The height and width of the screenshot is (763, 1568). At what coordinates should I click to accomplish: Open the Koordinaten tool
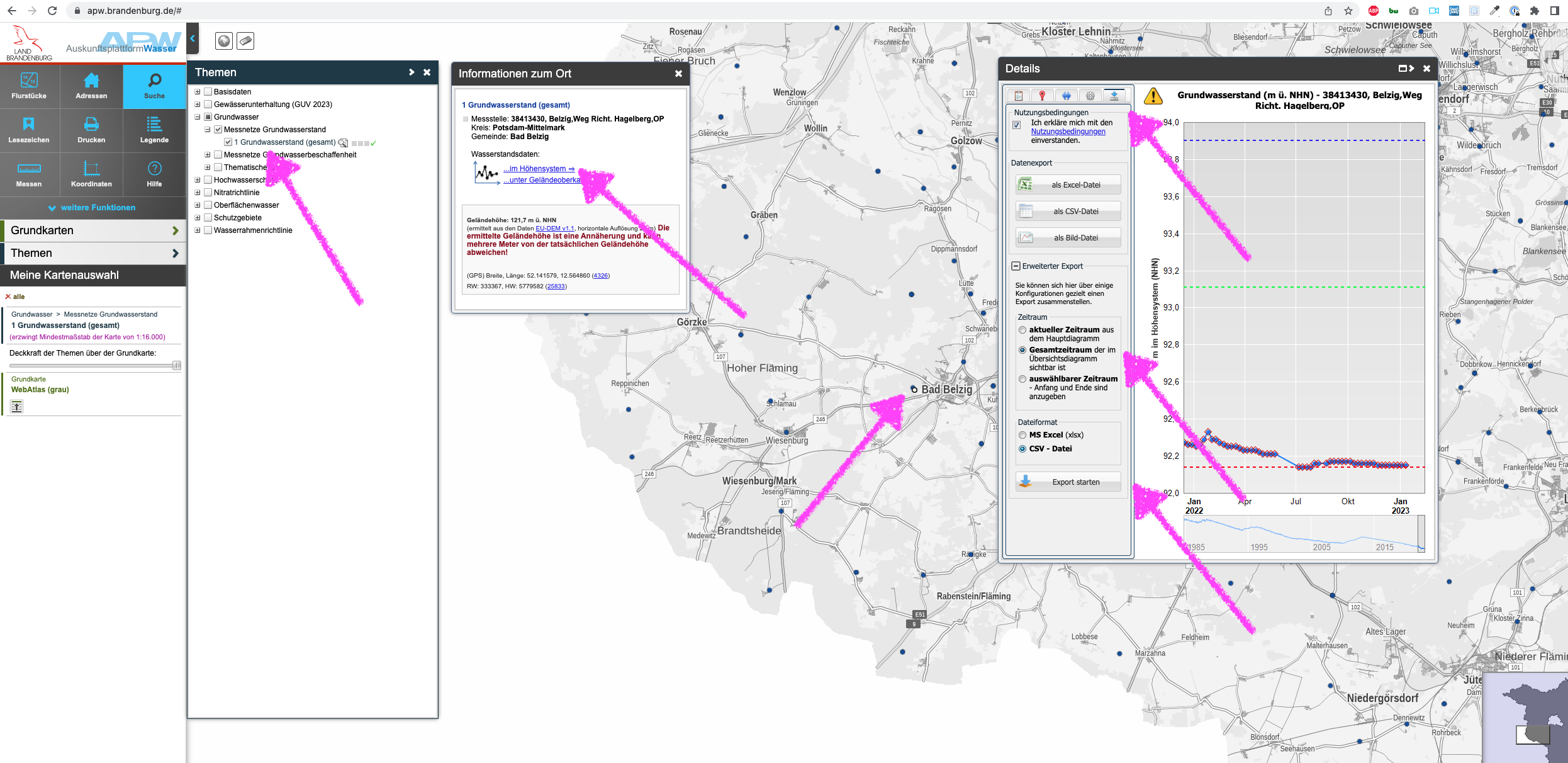(x=91, y=174)
